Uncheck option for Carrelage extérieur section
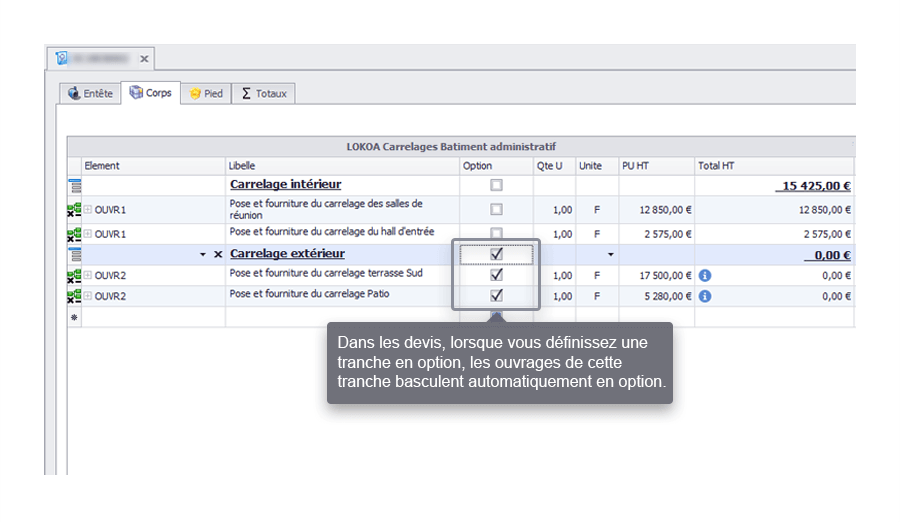 coord(496,254)
